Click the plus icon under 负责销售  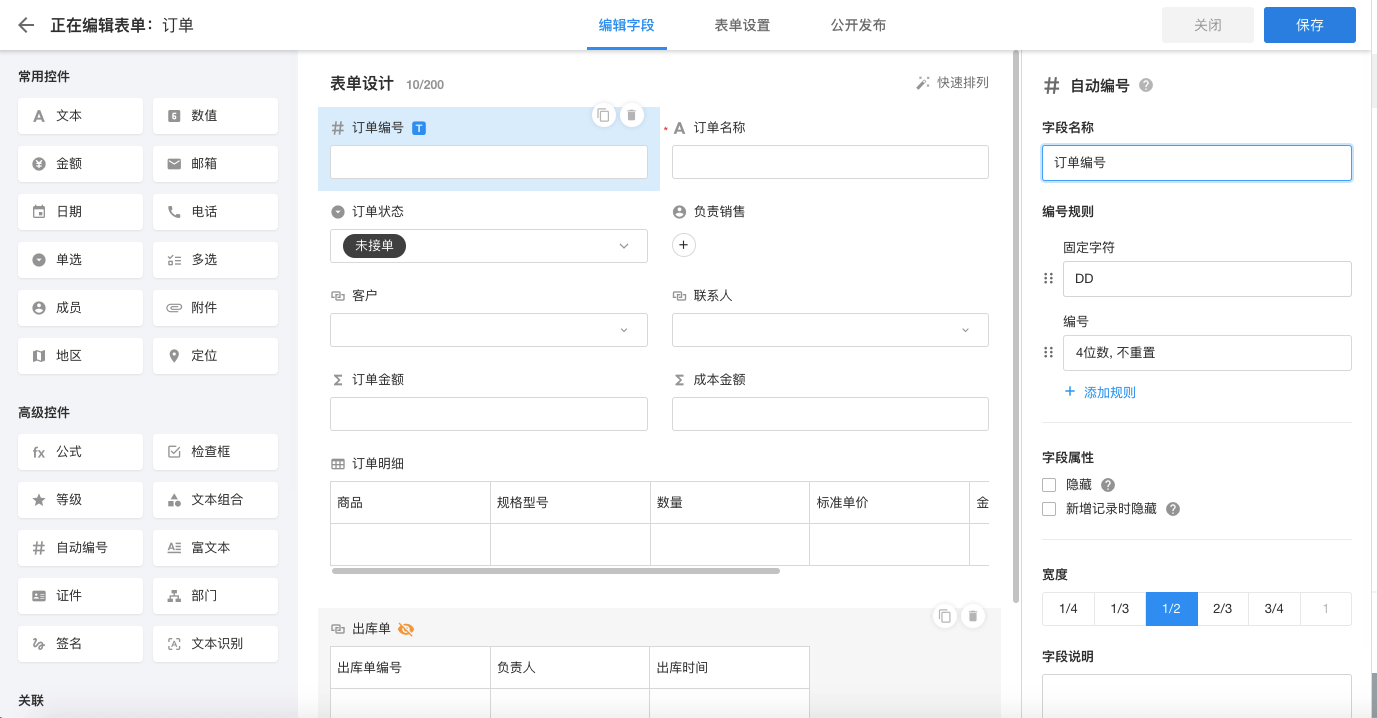coord(684,245)
